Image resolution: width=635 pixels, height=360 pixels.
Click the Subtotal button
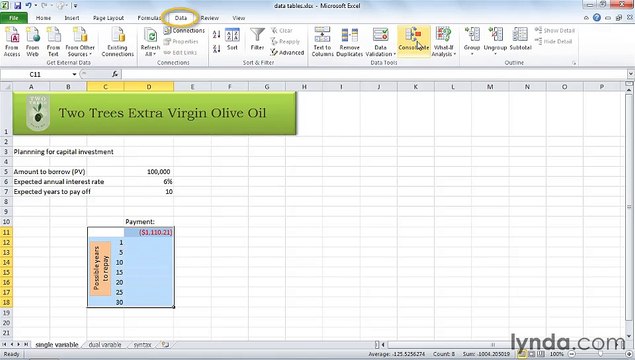(x=520, y=39)
